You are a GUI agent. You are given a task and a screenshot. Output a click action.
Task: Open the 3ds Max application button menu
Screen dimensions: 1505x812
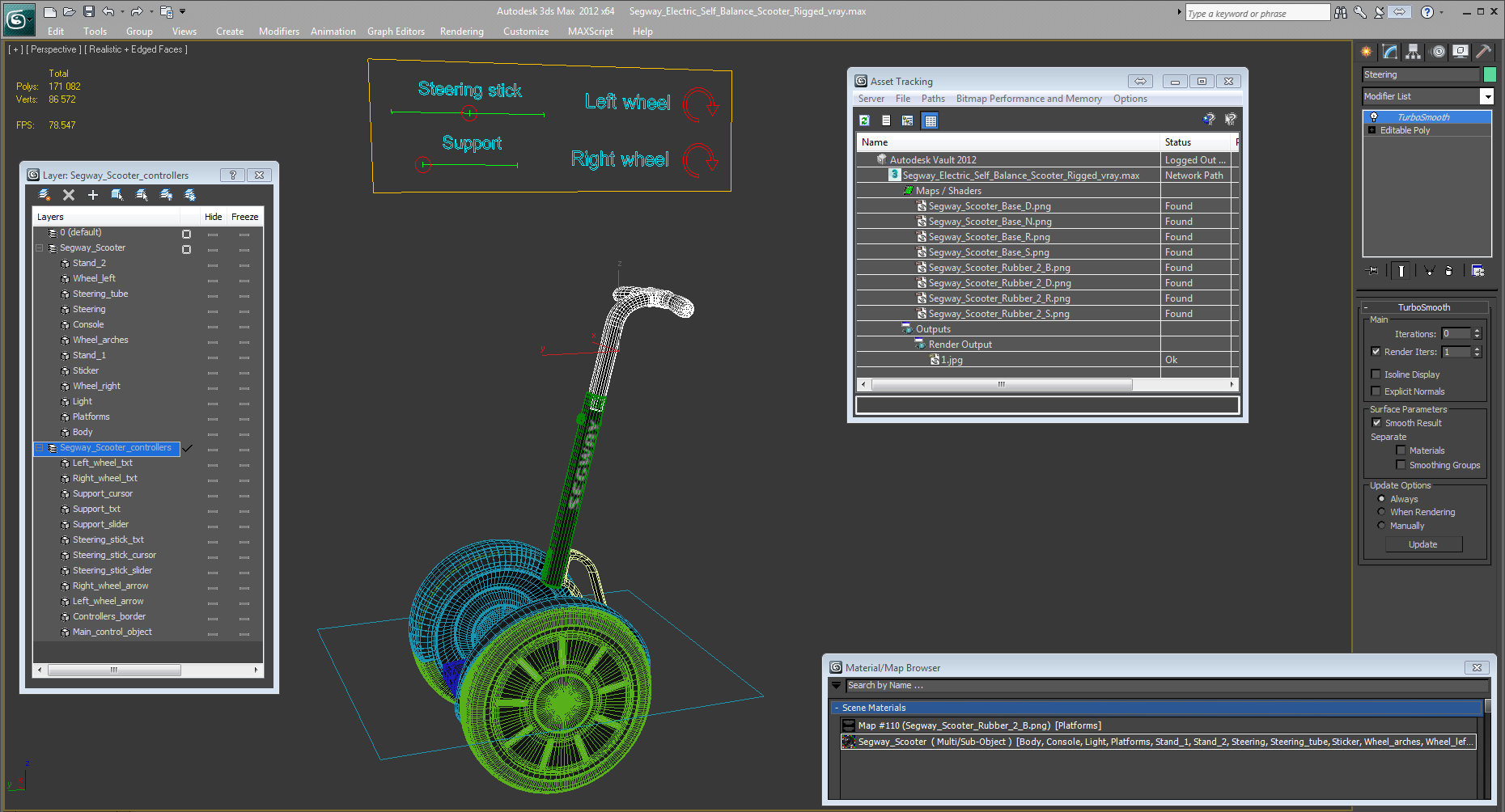(18, 19)
